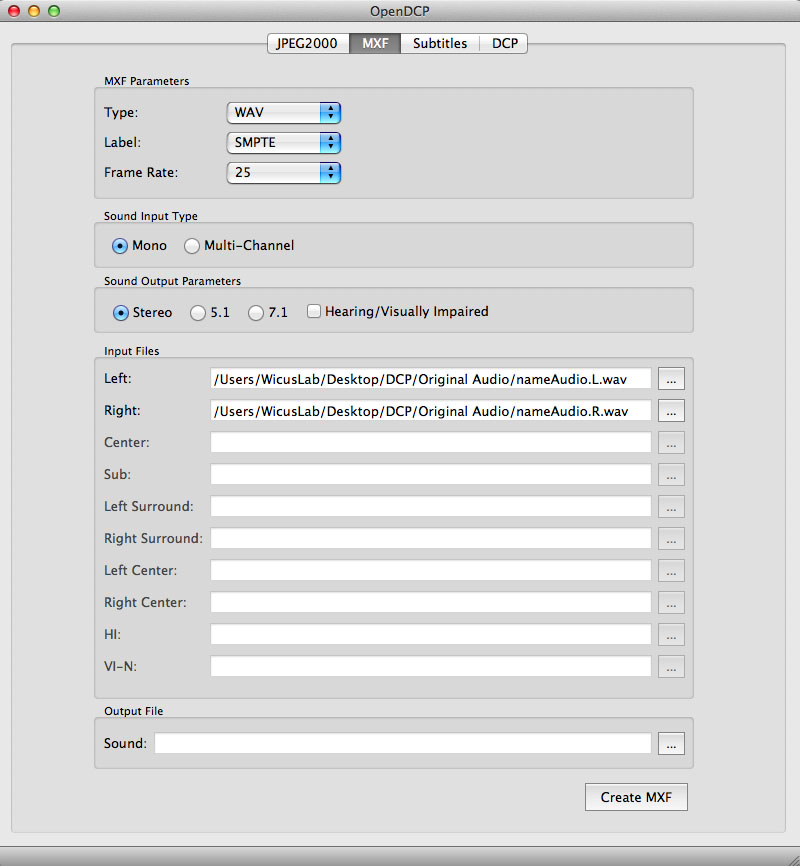
Task: Browse for the Left audio file
Action: [671, 379]
